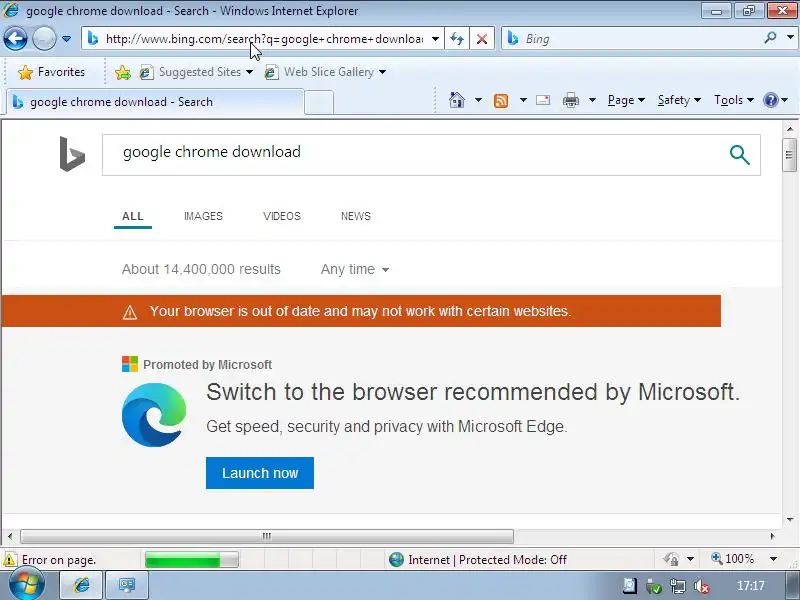
Task: Stop loading with the red X
Action: coord(482,39)
